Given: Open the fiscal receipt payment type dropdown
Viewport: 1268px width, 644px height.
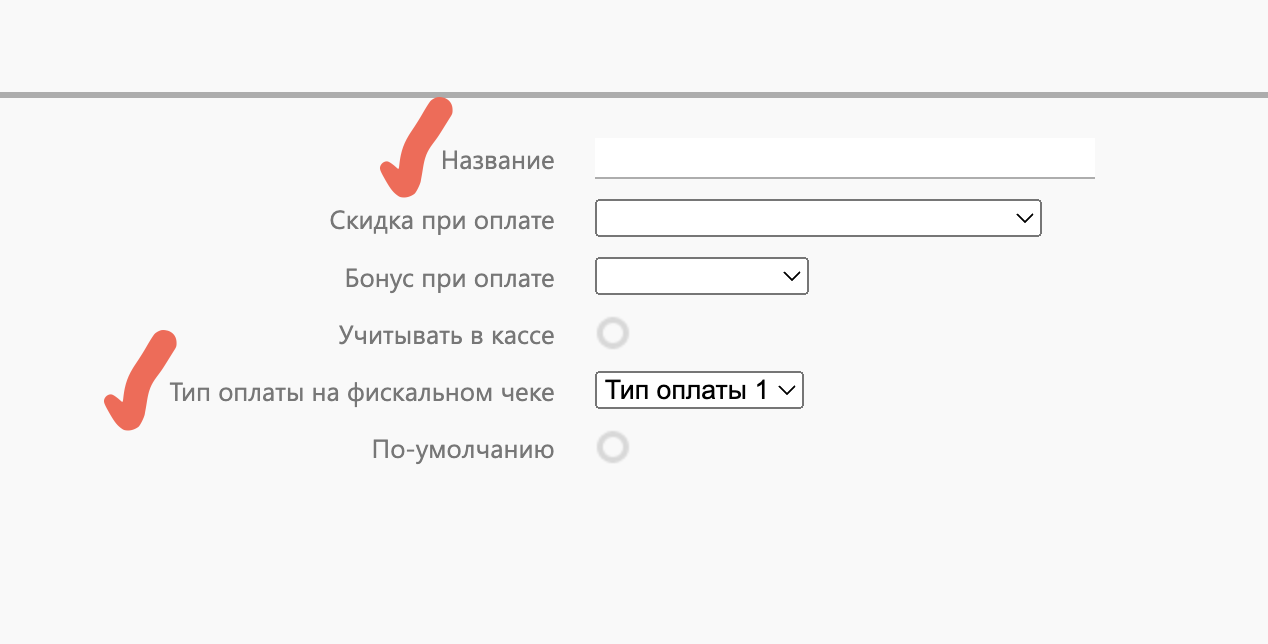Looking at the screenshot, I should 698,391.
